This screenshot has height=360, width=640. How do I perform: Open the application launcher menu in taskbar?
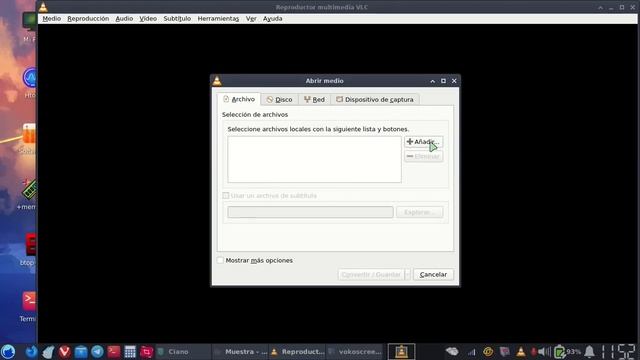click(8, 351)
